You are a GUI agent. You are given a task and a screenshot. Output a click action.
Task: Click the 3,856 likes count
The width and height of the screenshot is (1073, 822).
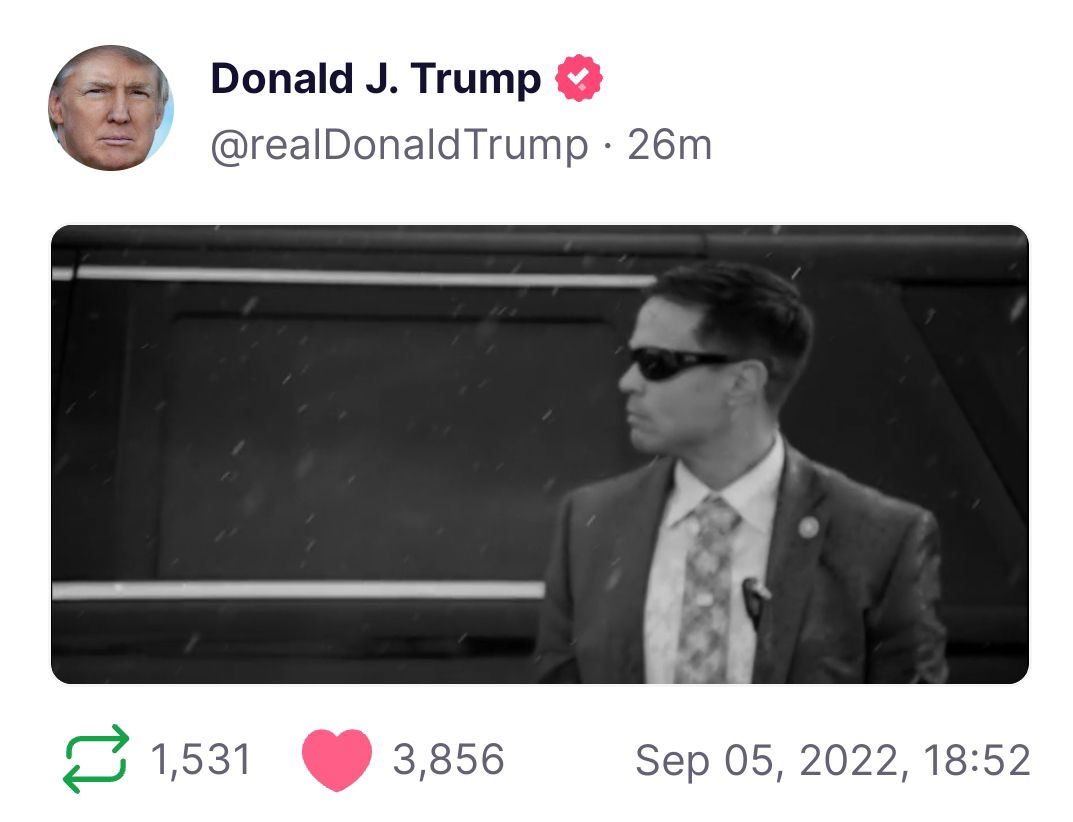tap(449, 760)
